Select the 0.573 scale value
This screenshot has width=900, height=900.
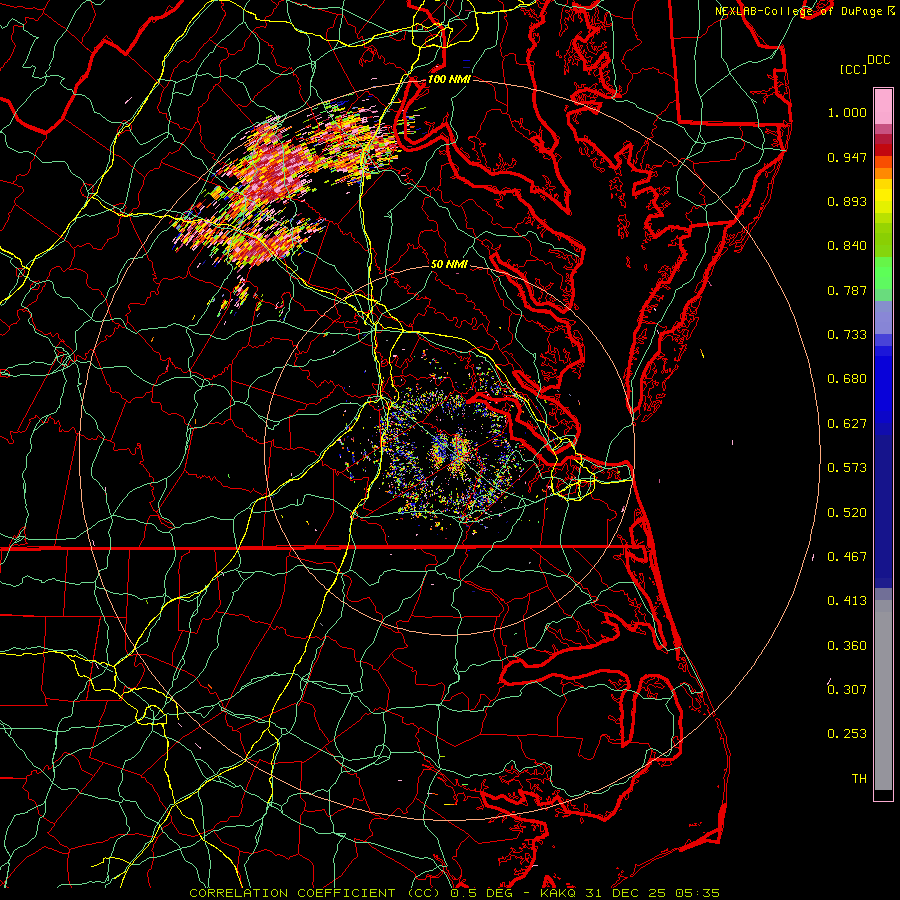pos(847,468)
